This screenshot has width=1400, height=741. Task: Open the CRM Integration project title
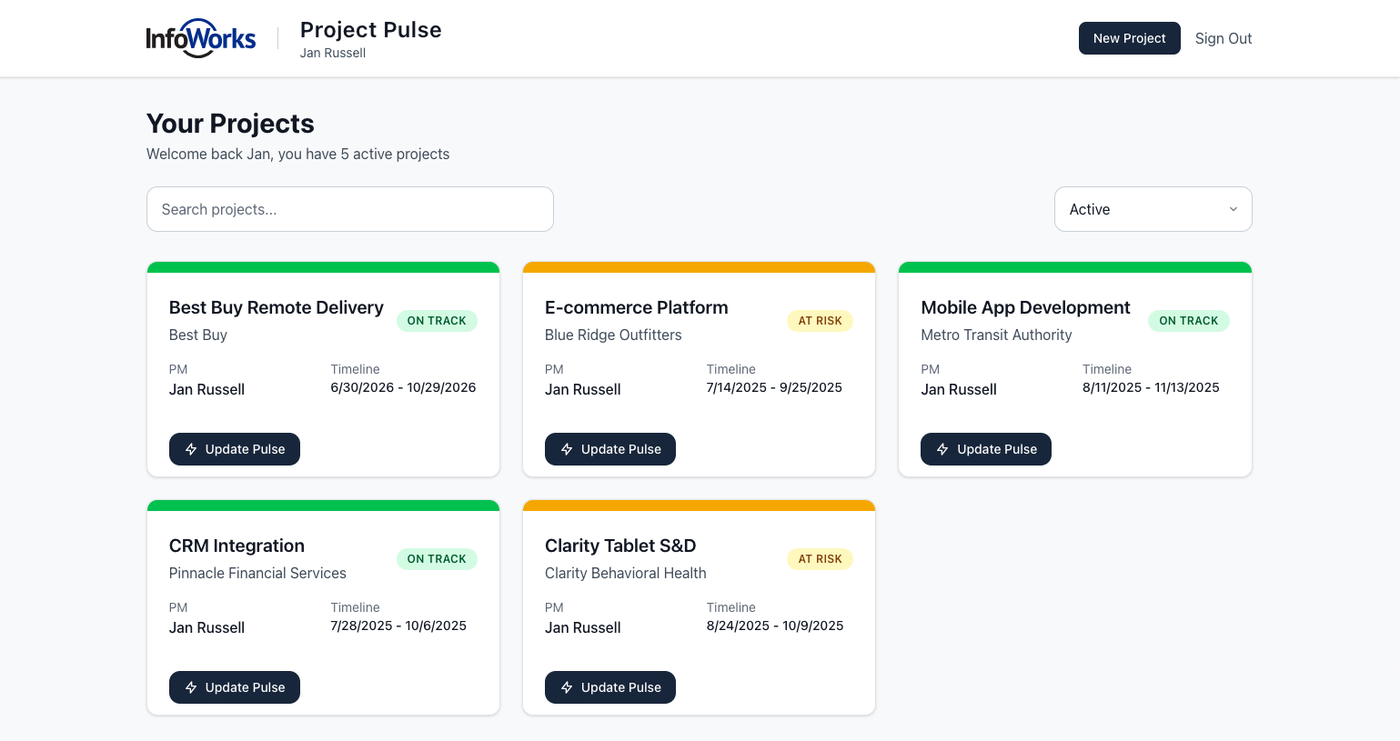[x=237, y=545]
